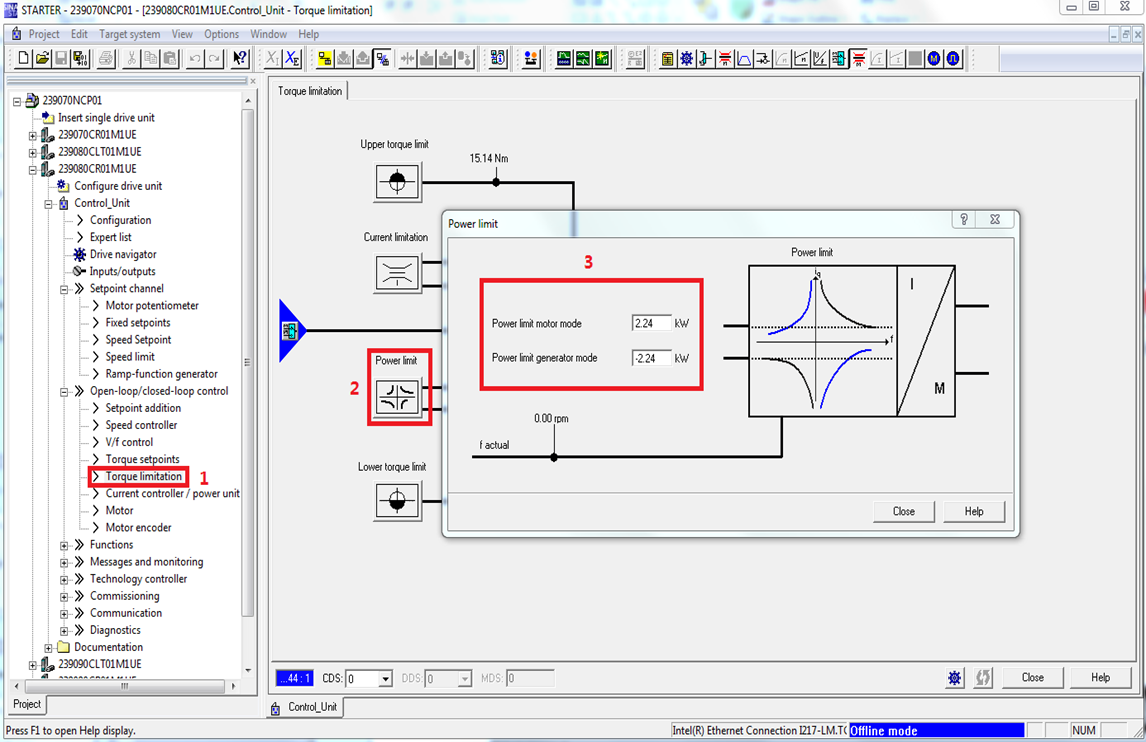1146x742 pixels.
Task: Click the blue M motor toolbar icon
Action: (934, 59)
